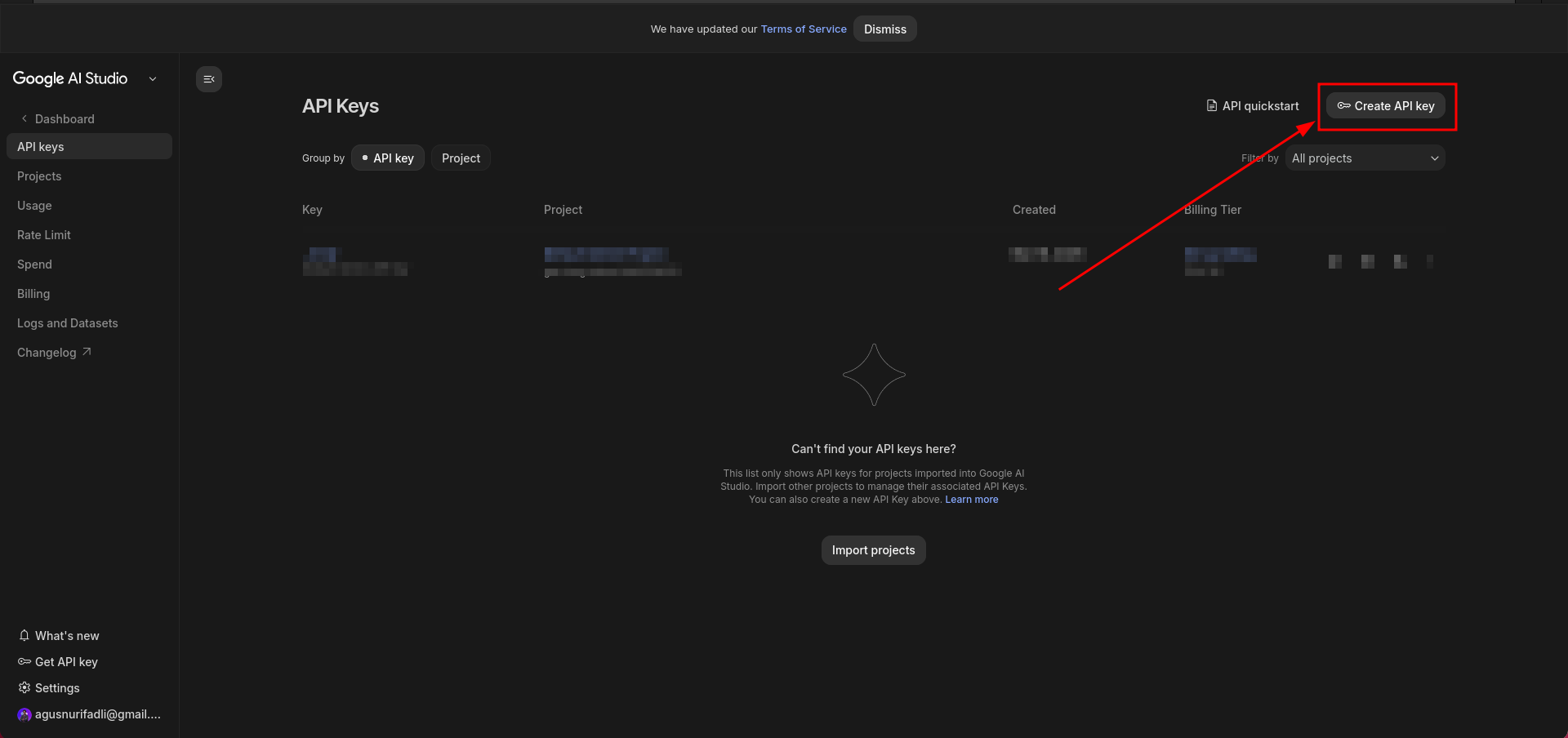Image resolution: width=1568 pixels, height=738 pixels.
Task: Dismiss the Terms of Service banner
Action: [x=884, y=29]
